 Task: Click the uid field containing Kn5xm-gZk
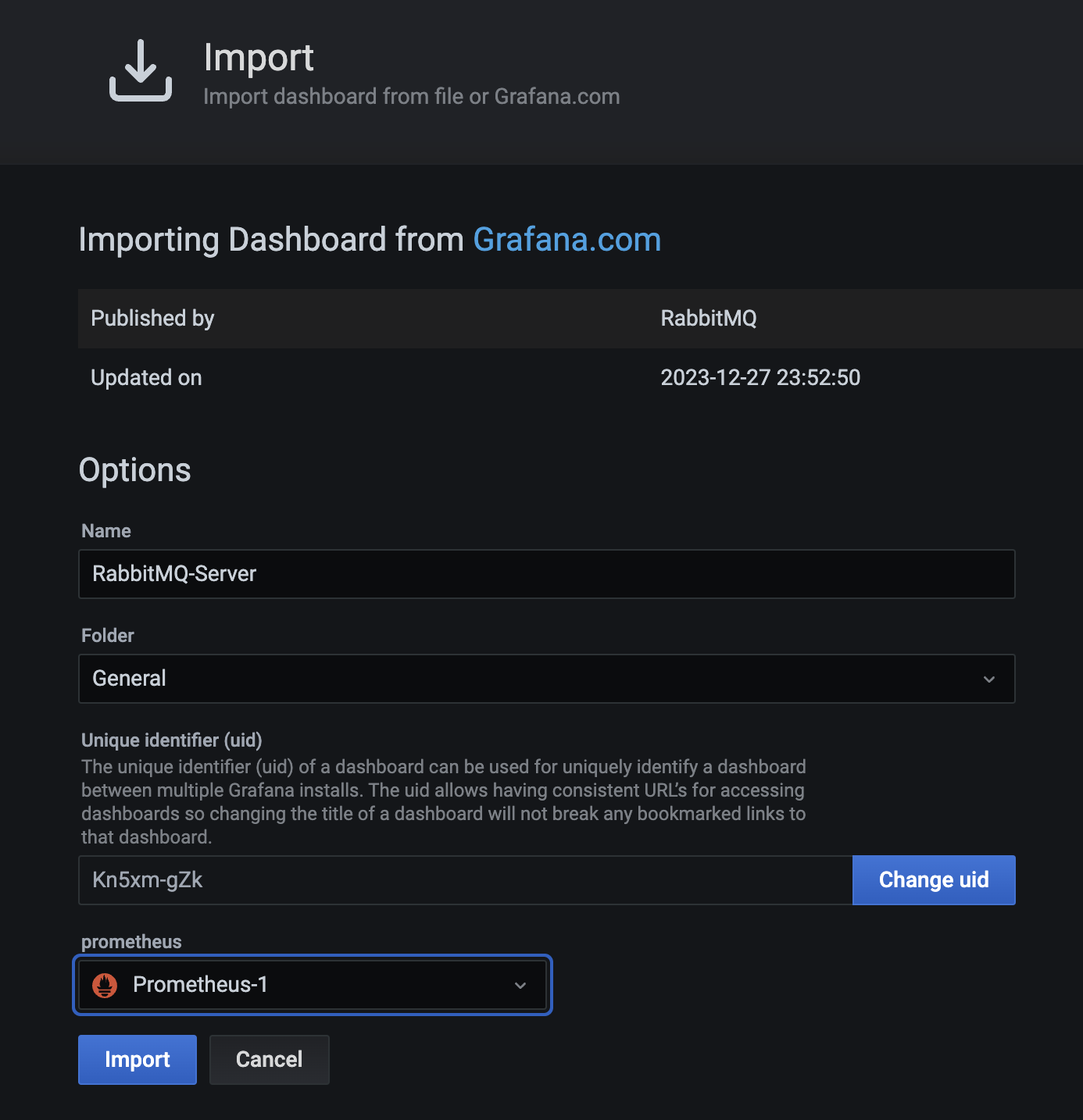tap(466, 880)
